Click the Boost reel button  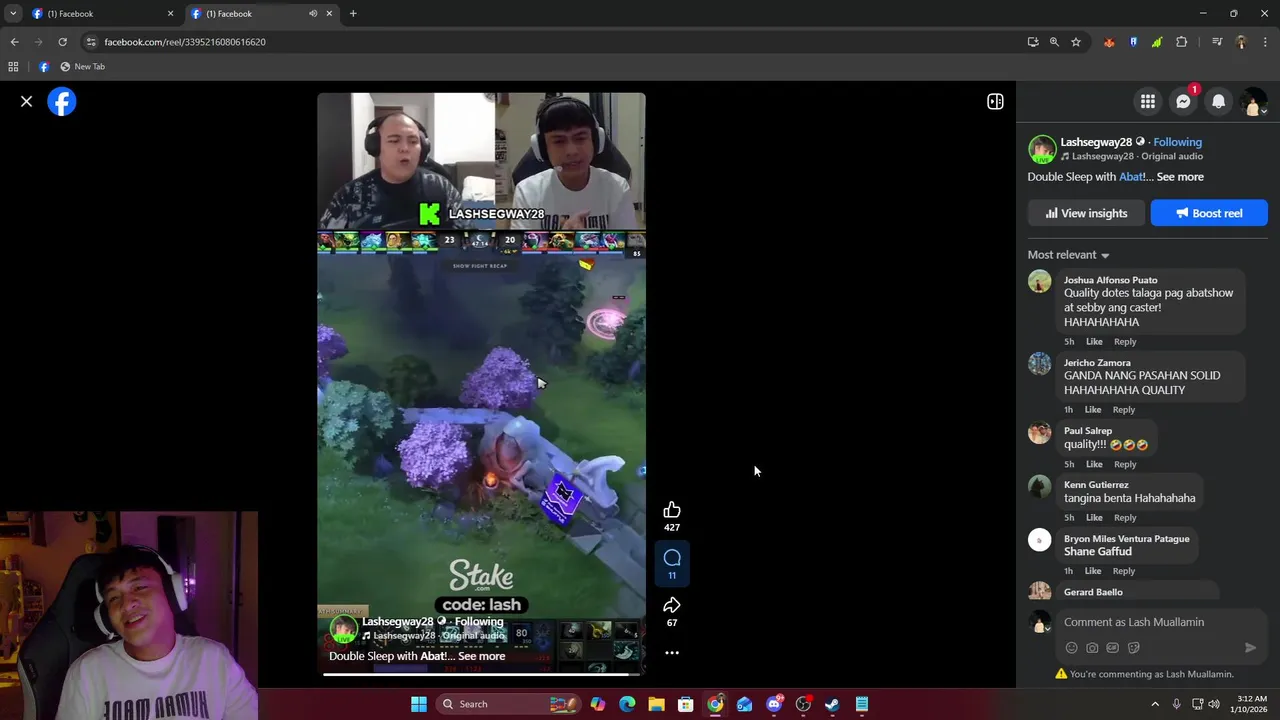pyautogui.click(x=1209, y=213)
